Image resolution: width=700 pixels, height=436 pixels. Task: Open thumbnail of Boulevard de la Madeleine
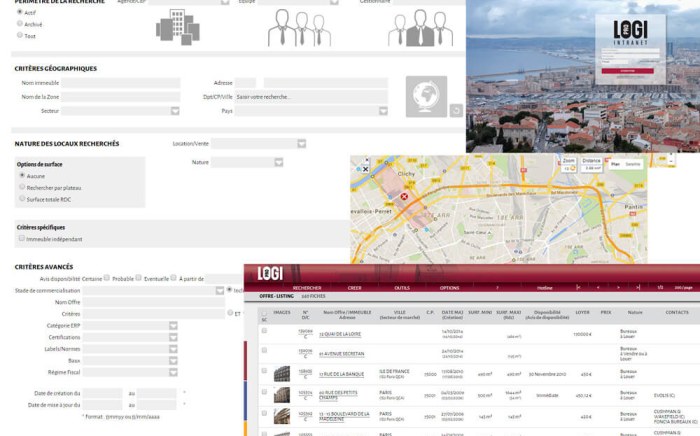282,416
